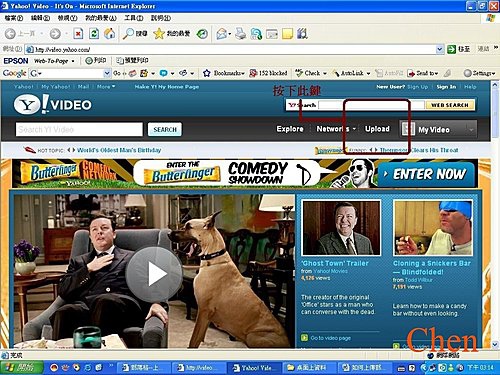This screenshot has width=500, height=375.
Task: Open the File menu
Action: click(x=14, y=18)
